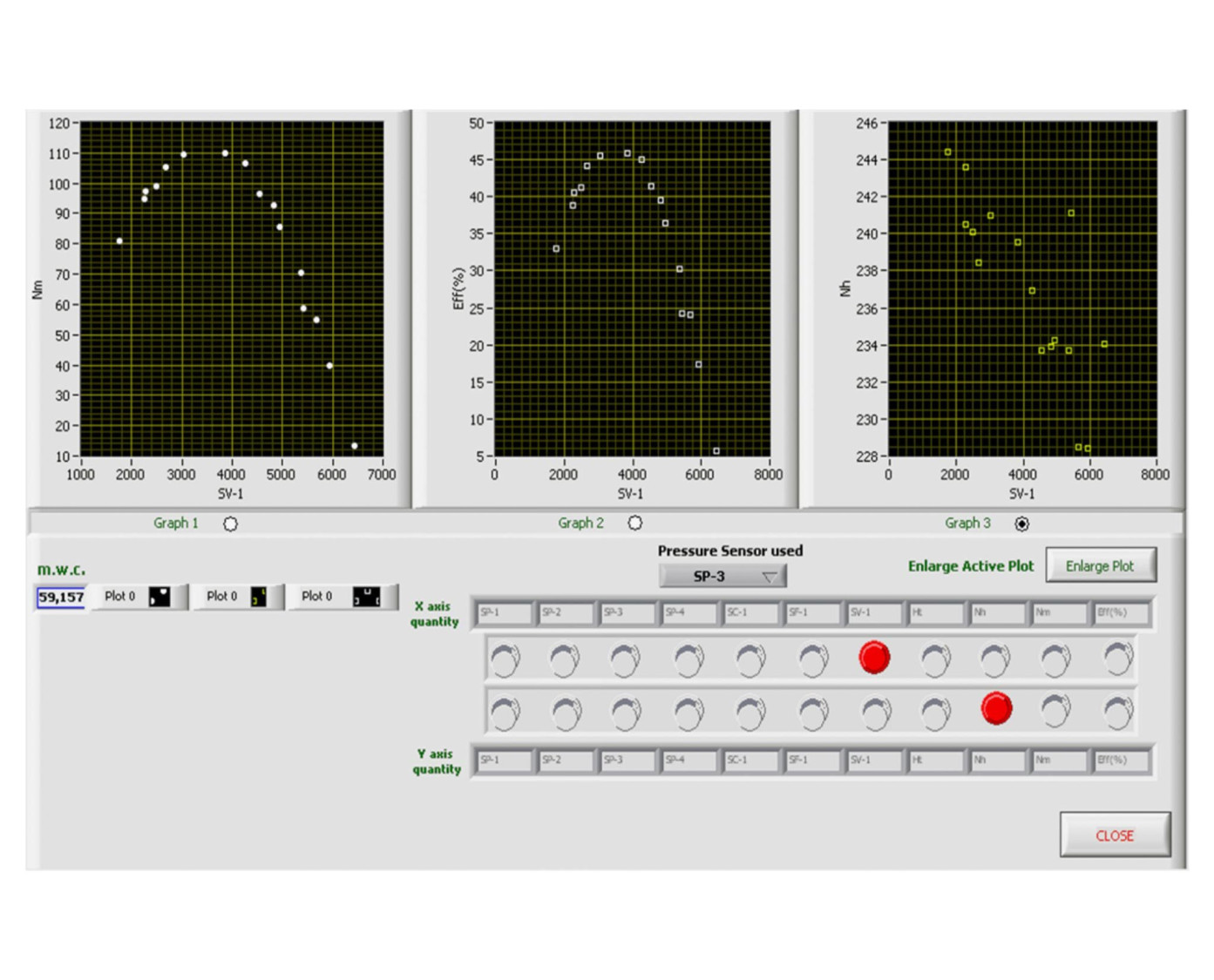1214x980 pixels.
Task: Set Y axis quantity to SP-3
Action: point(626,711)
